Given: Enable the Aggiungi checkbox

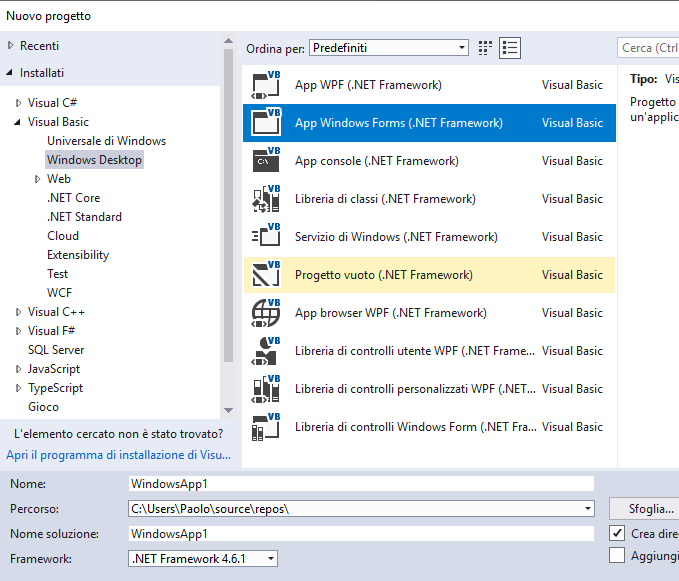Looking at the screenshot, I should click(617, 555).
